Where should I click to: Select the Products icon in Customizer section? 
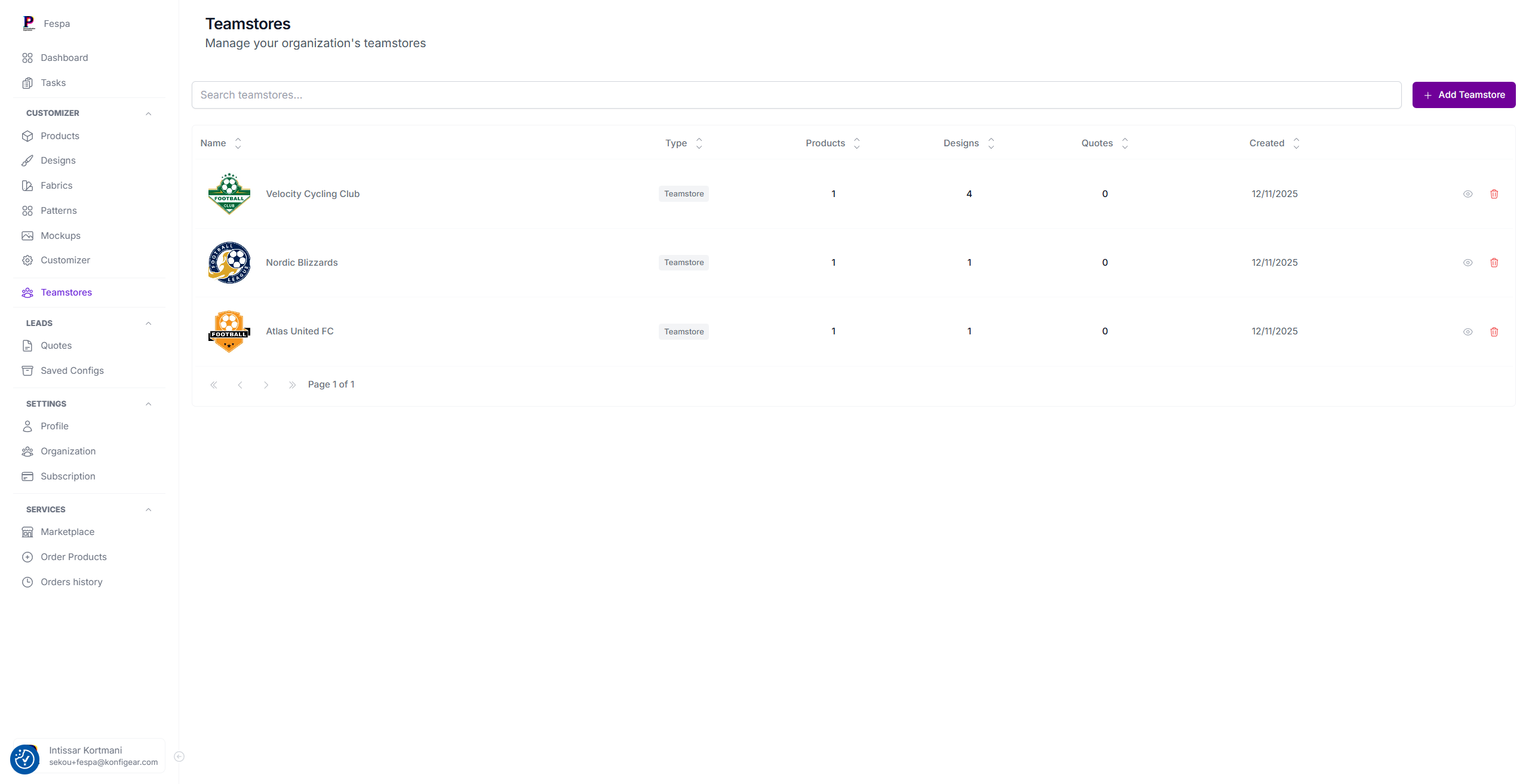tap(28, 136)
